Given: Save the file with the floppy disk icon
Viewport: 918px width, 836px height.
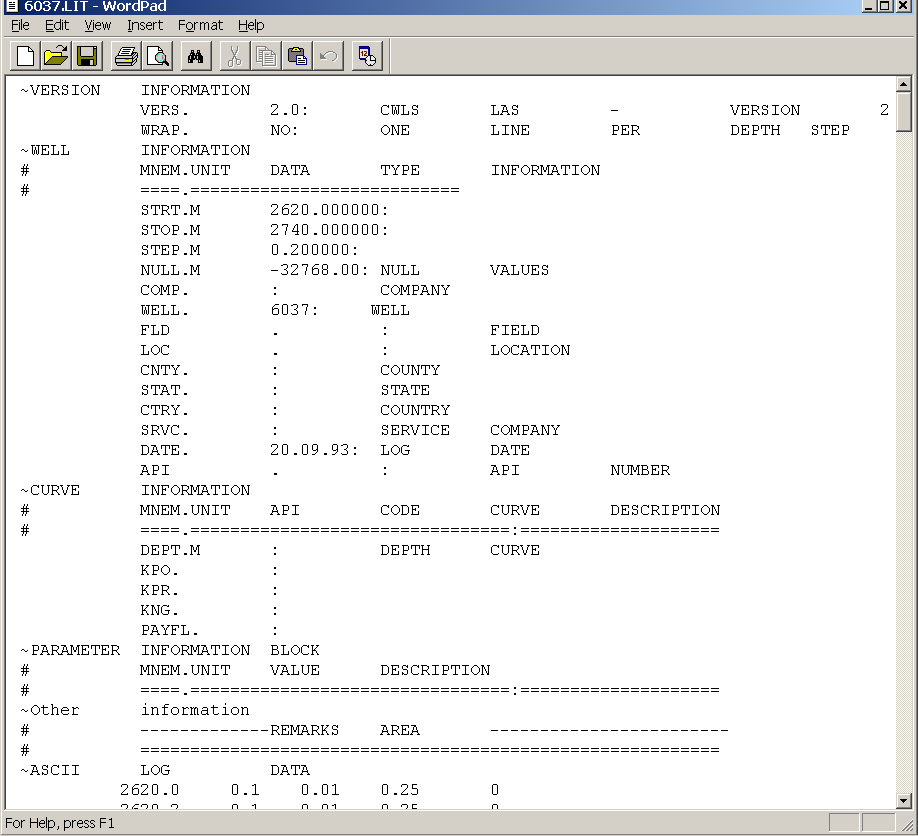Looking at the screenshot, I should (x=87, y=57).
